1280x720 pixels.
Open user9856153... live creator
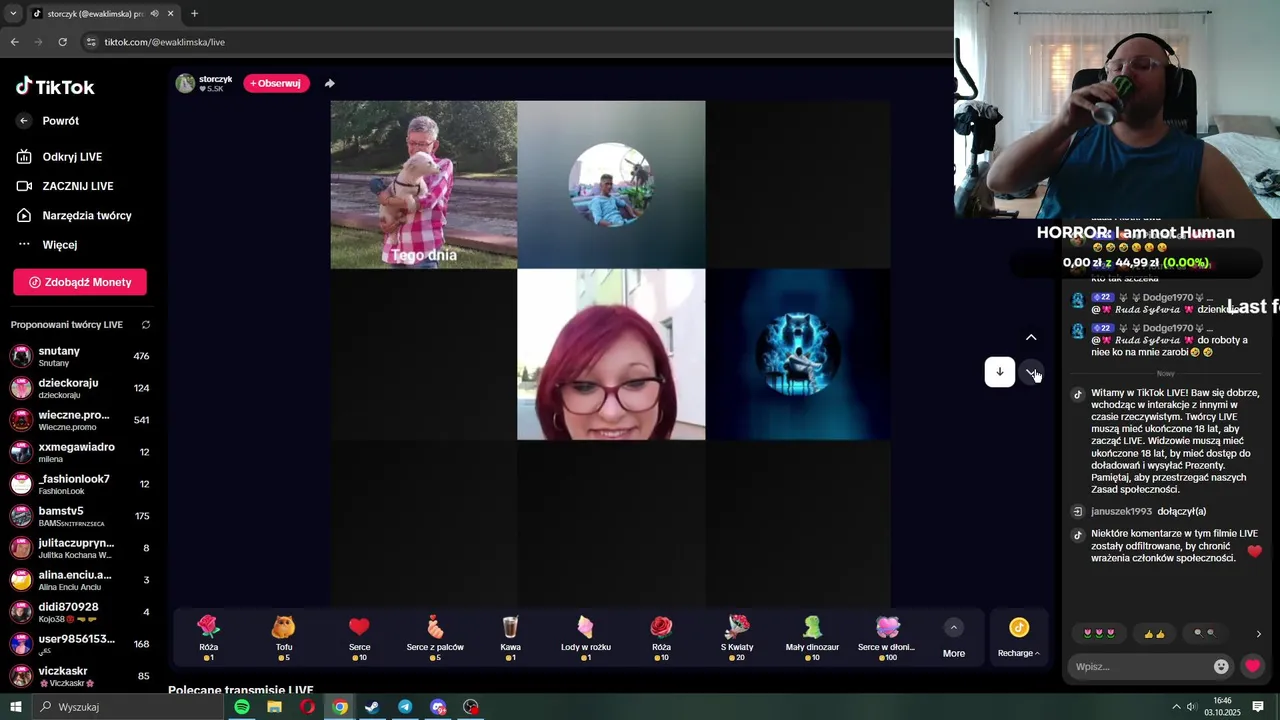click(x=80, y=644)
